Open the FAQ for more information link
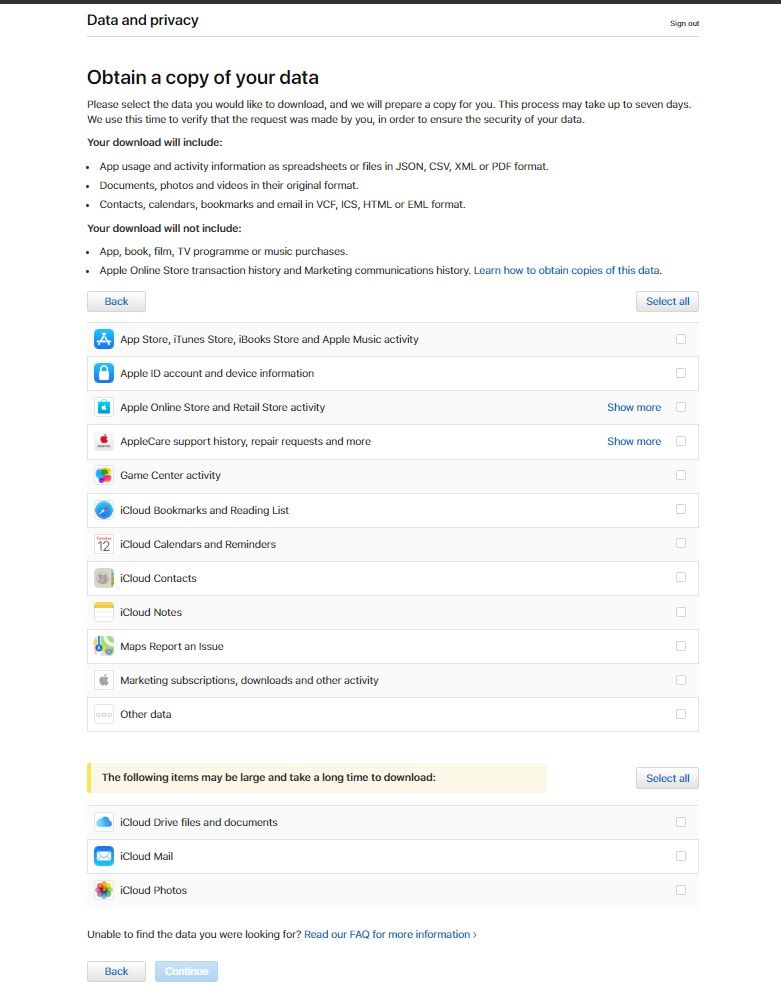Screen dimensions: 781x1008 pyautogui.click(x=388, y=934)
